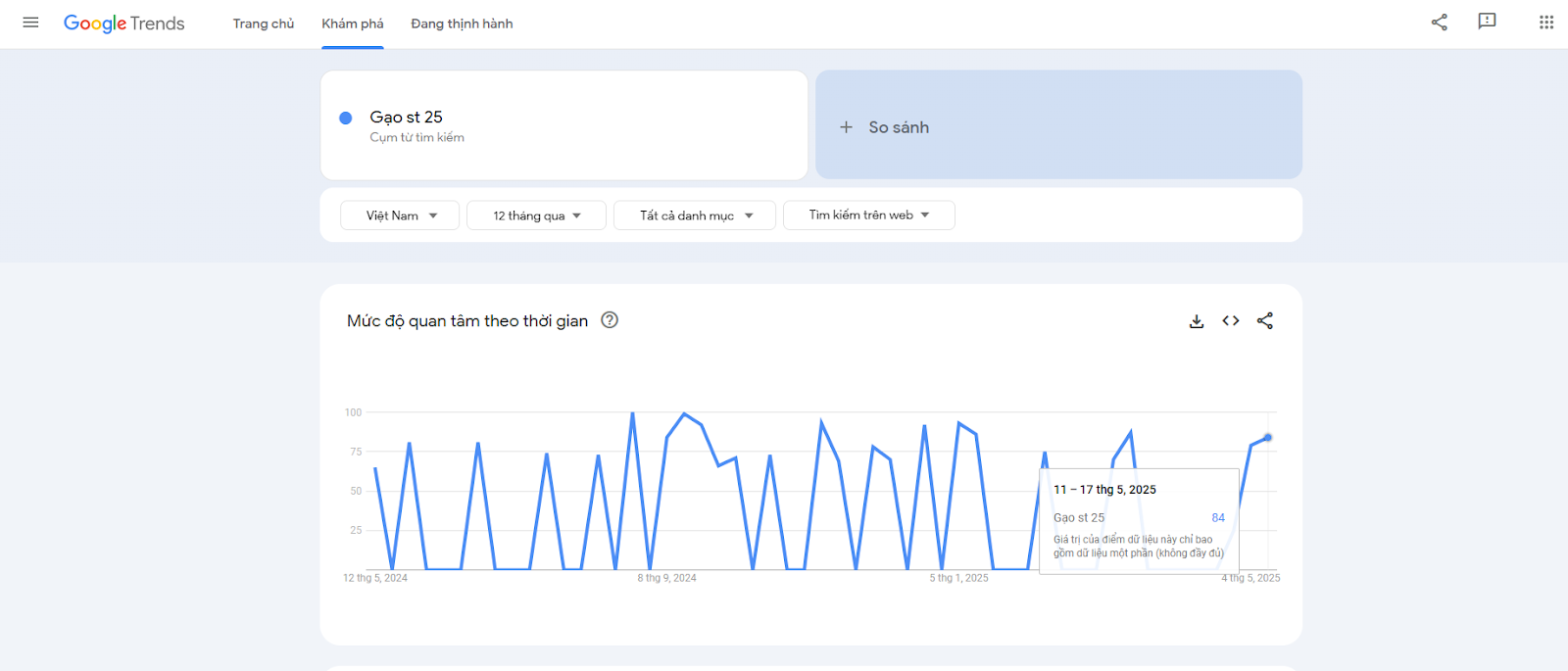Change the 12 tháng qua time range
The height and width of the screenshot is (671, 1568).
coord(536,216)
